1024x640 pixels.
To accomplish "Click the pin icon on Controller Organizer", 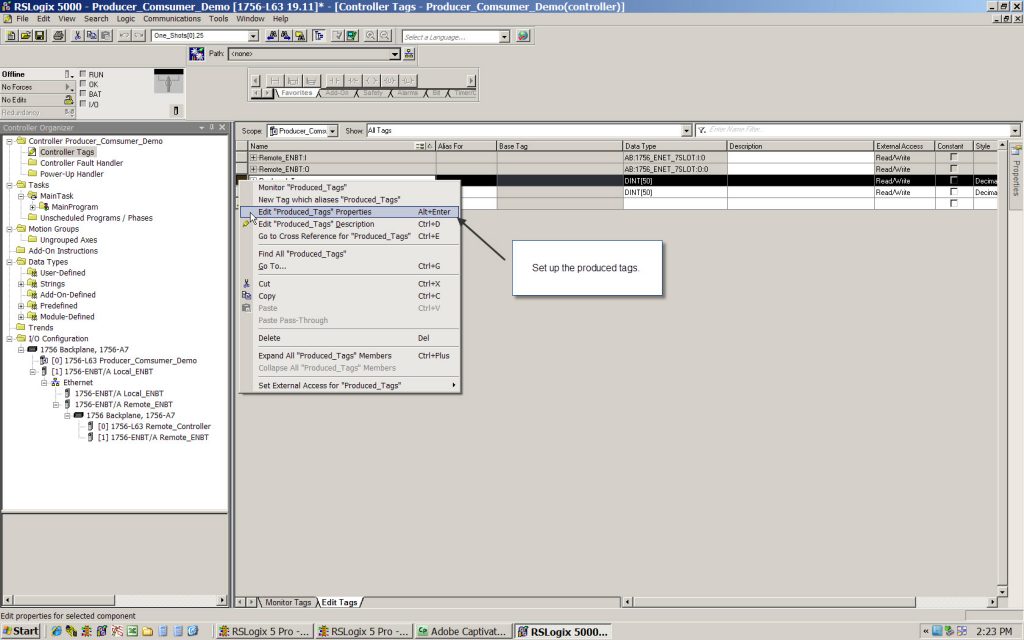I will pyautogui.click(x=212, y=127).
